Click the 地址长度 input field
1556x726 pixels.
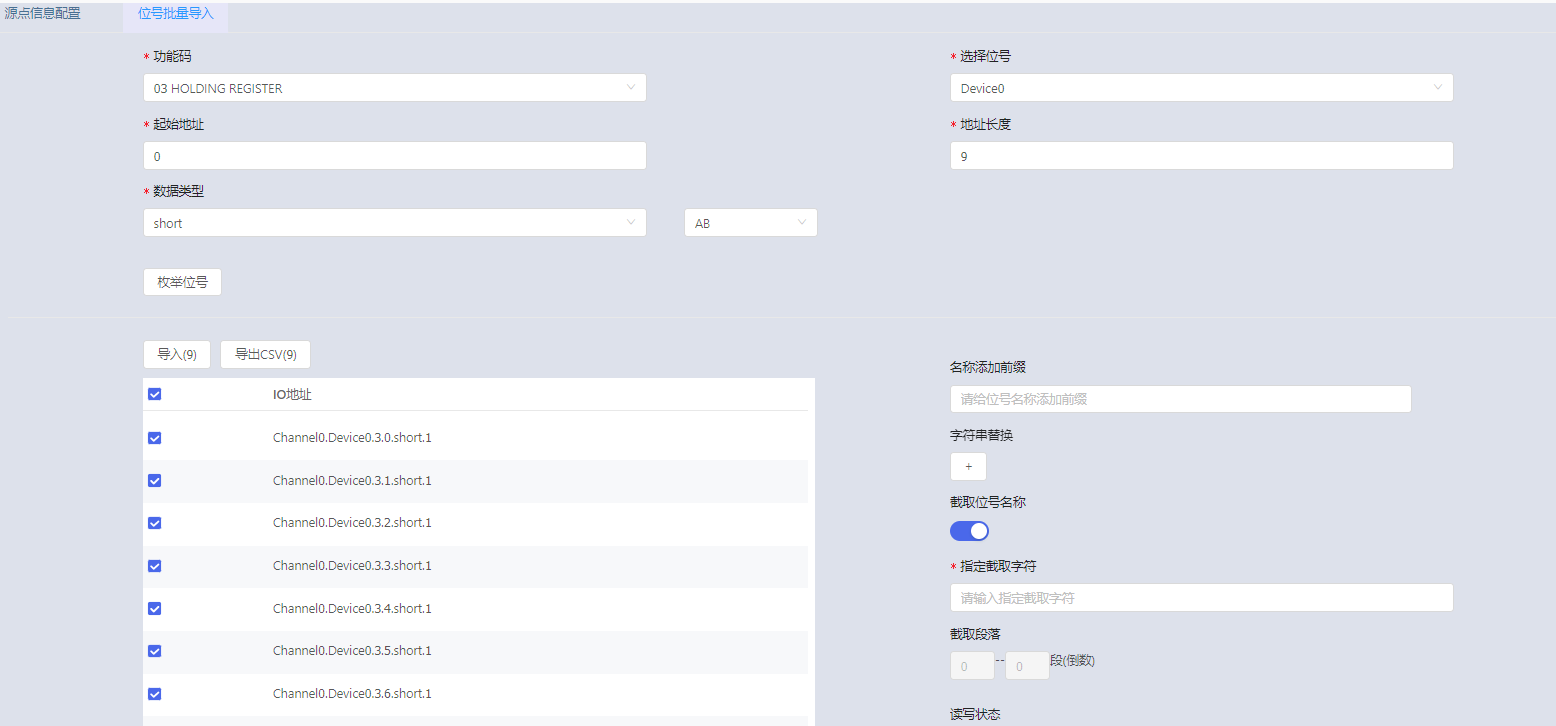(1200, 156)
